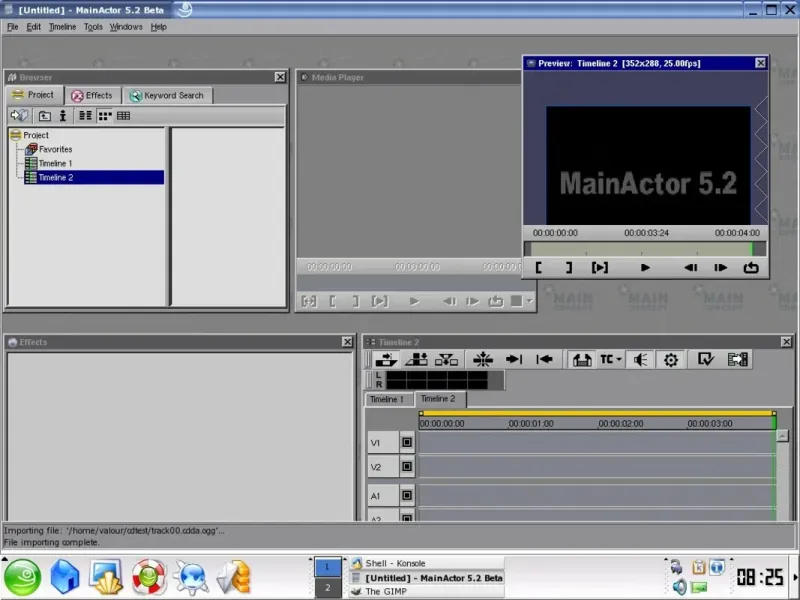
Task: Play in-to-out range in Preview window
Action: pos(599,267)
